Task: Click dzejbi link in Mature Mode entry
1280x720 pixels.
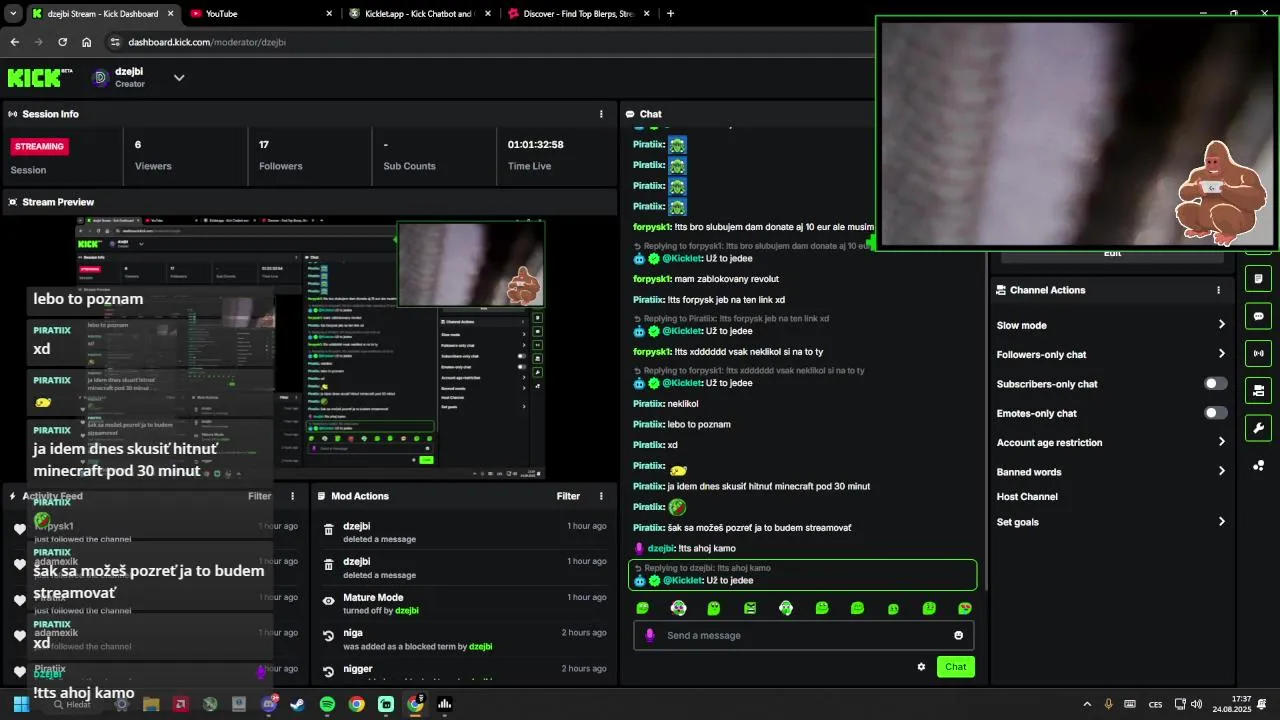Action: pos(406,611)
